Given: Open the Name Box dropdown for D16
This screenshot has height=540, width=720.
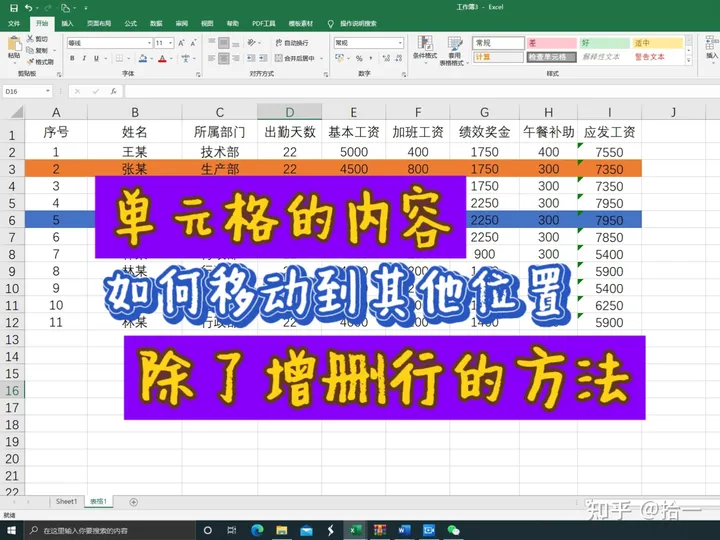Looking at the screenshot, I should [x=48, y=91].
